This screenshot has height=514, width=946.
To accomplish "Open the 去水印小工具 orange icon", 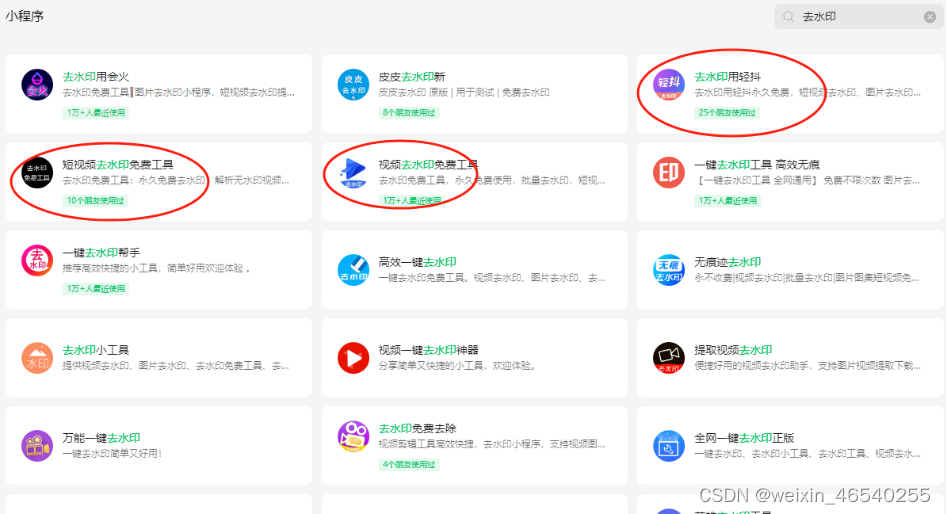I will (x=37, y=358).
